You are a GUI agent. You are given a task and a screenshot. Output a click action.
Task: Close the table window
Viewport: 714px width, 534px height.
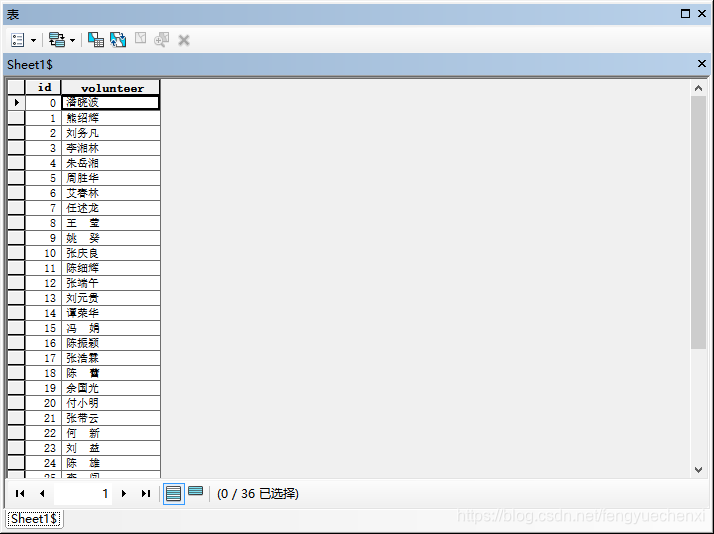point(702,14)
